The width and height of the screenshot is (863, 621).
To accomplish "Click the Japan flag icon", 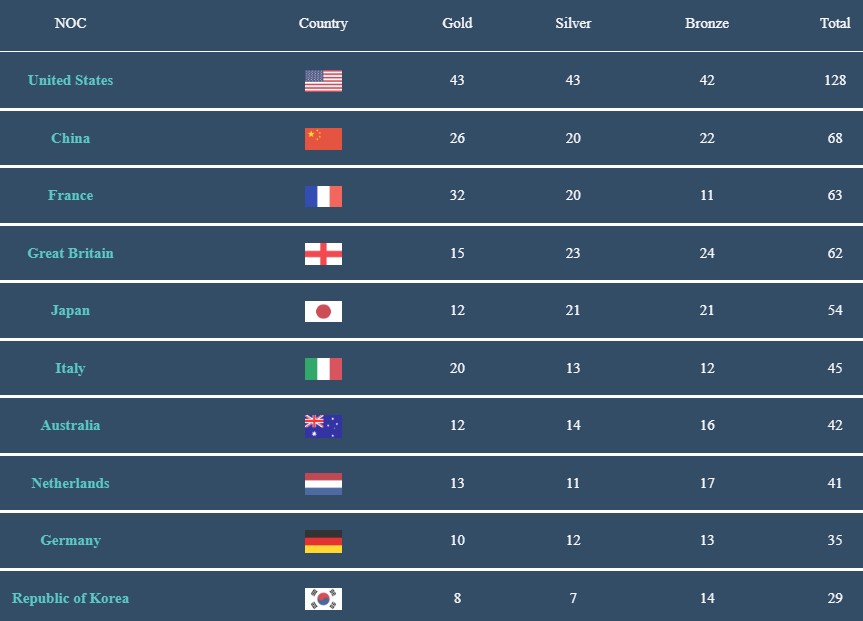I will pos(323,311).
